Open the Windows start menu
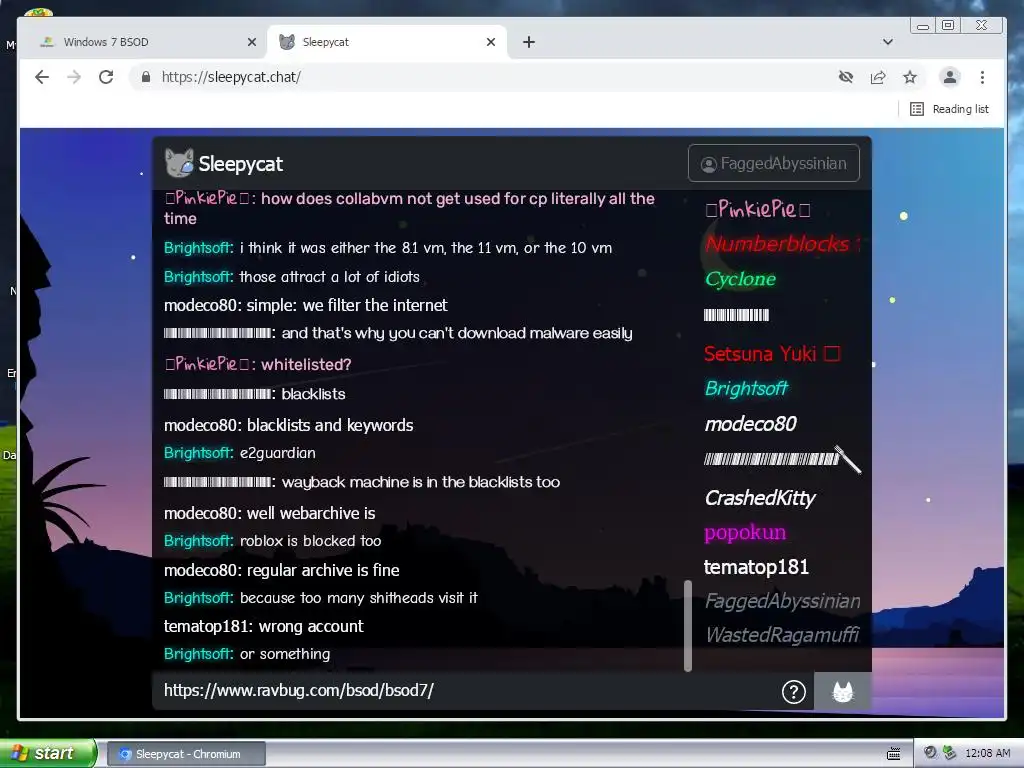This screenshot has width=1024, height=768. pyautogui.click(x=48, y=753)
